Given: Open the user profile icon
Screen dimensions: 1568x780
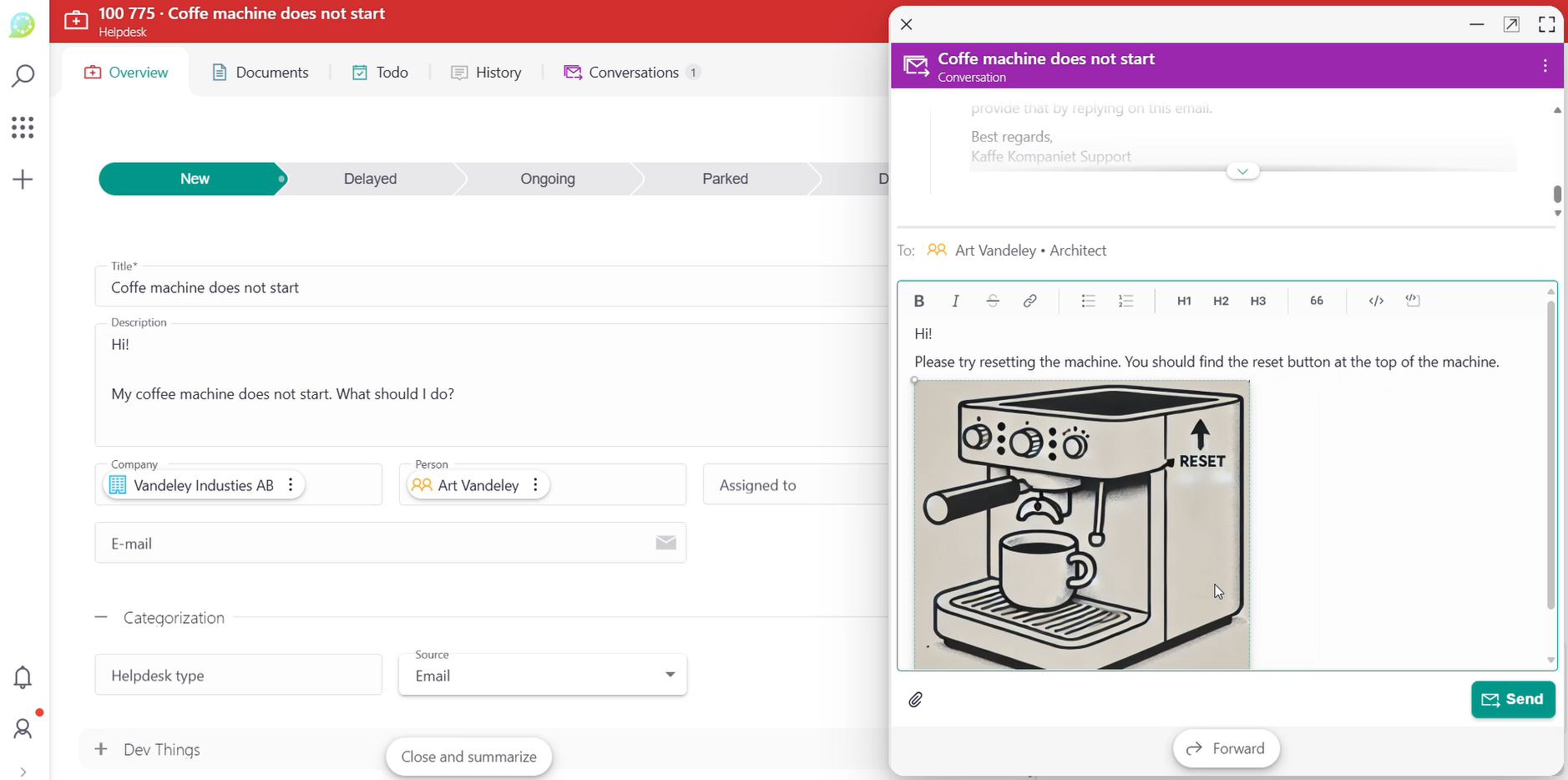Looking at the screenshot, I should coord(23,729).
